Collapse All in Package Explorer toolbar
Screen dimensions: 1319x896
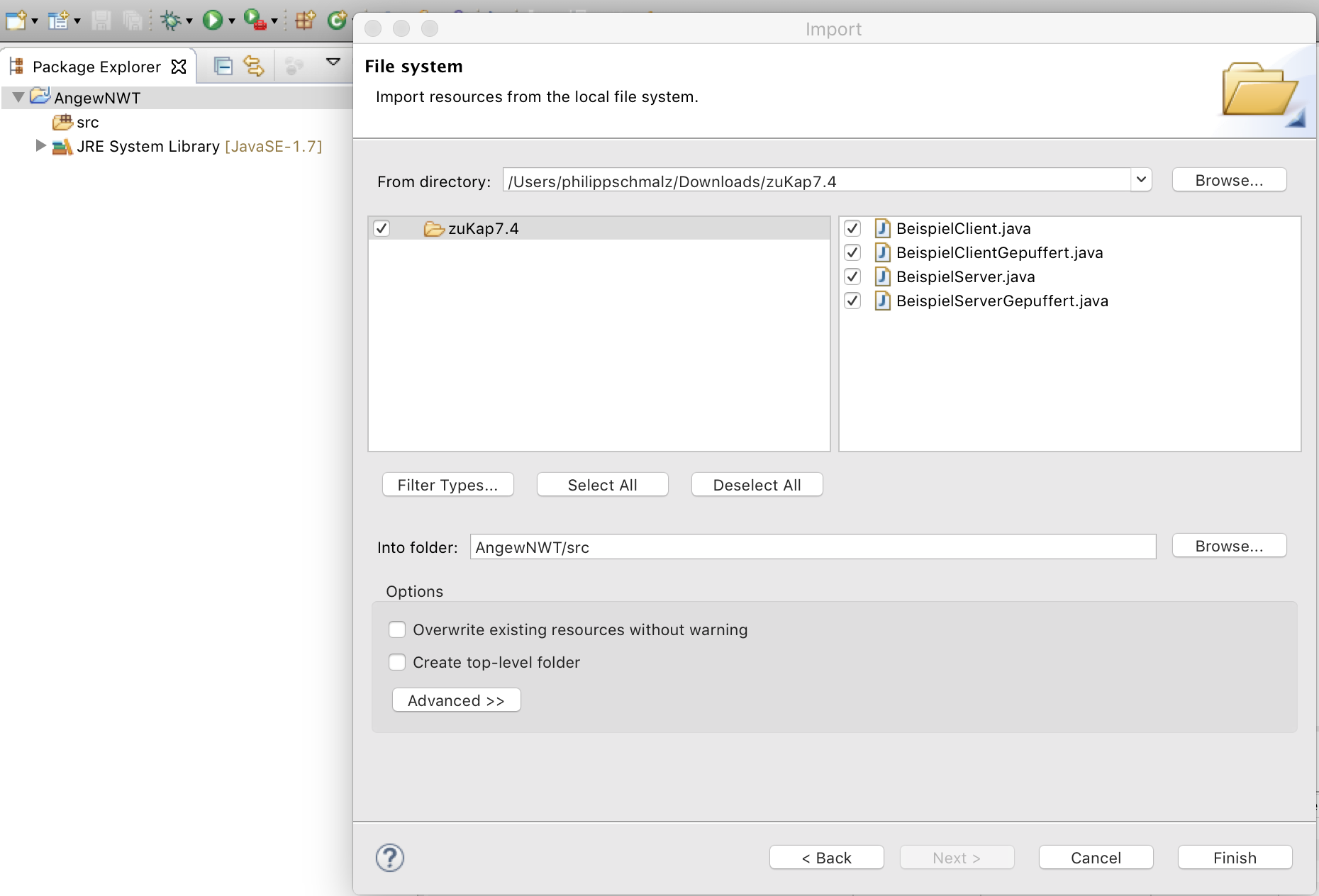click(223, 66)
